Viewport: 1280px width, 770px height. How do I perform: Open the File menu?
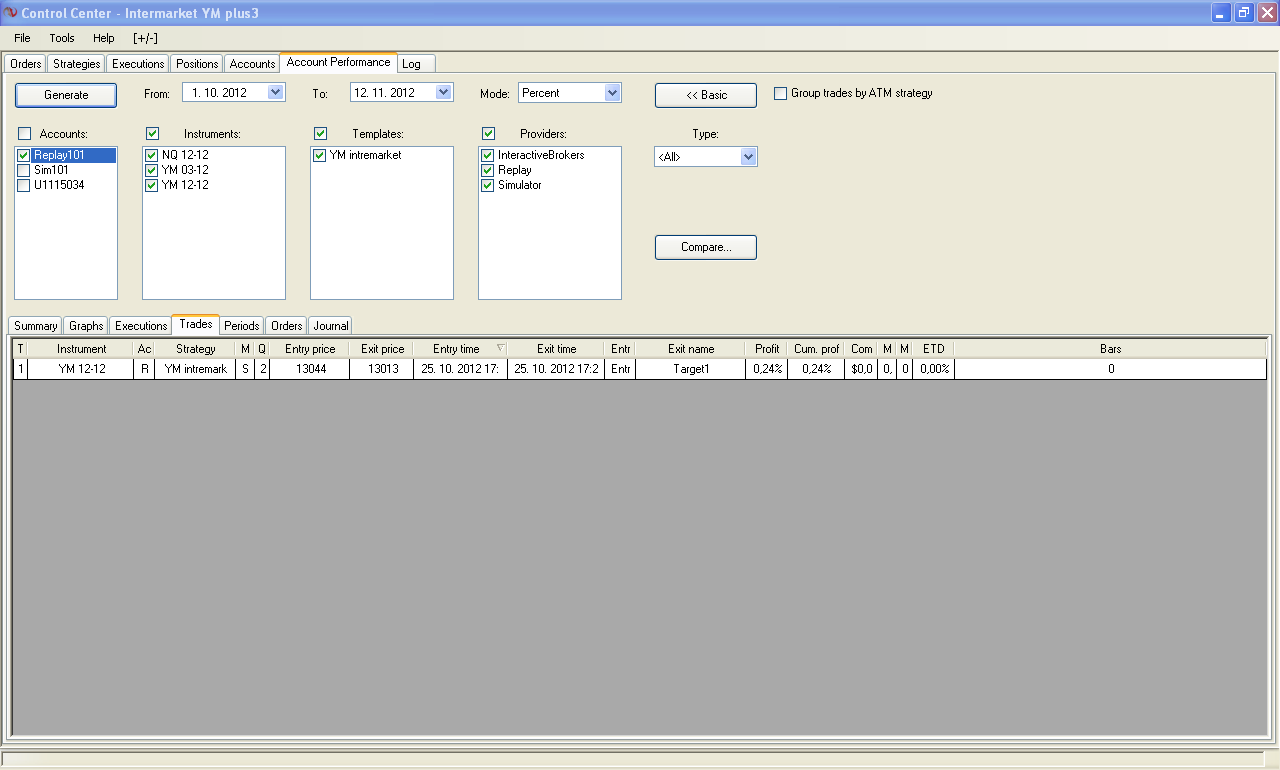pos(22,38)
